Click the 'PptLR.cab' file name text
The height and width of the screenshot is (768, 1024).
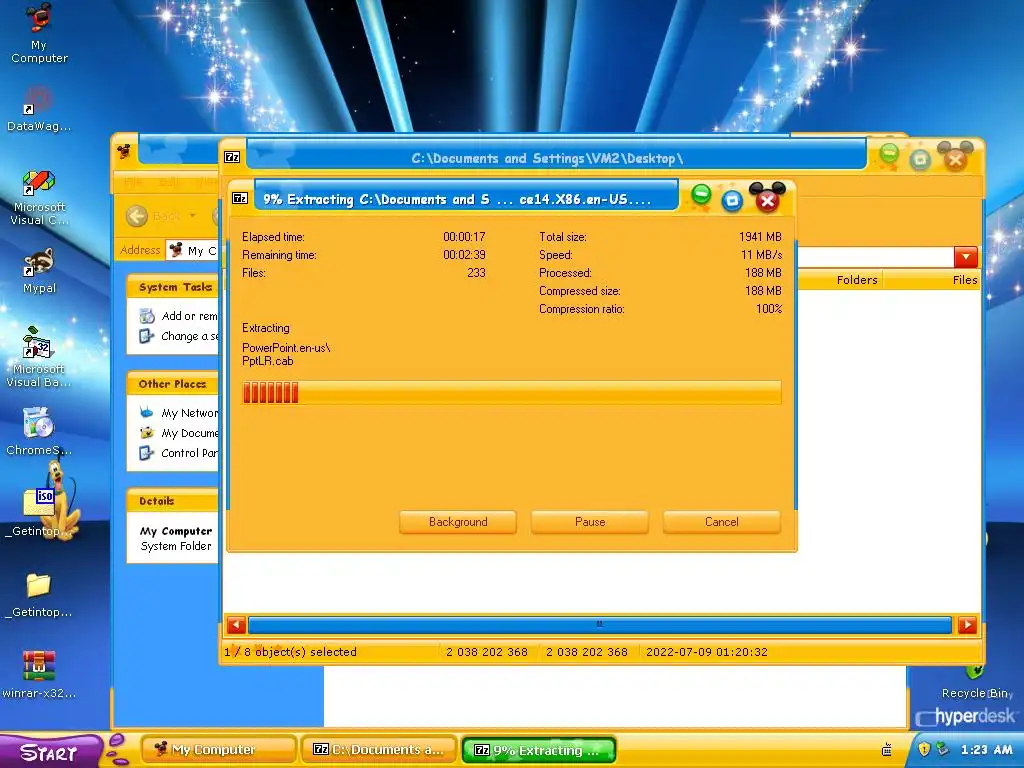point(267,361)
